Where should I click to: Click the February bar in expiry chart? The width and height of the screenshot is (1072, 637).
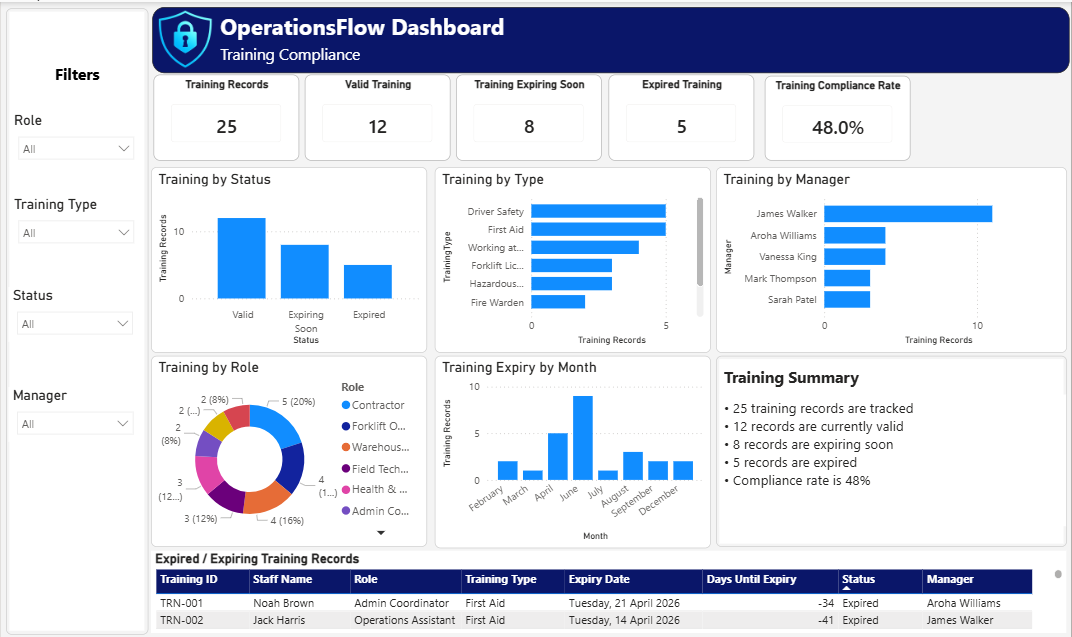tap(507, 470)
